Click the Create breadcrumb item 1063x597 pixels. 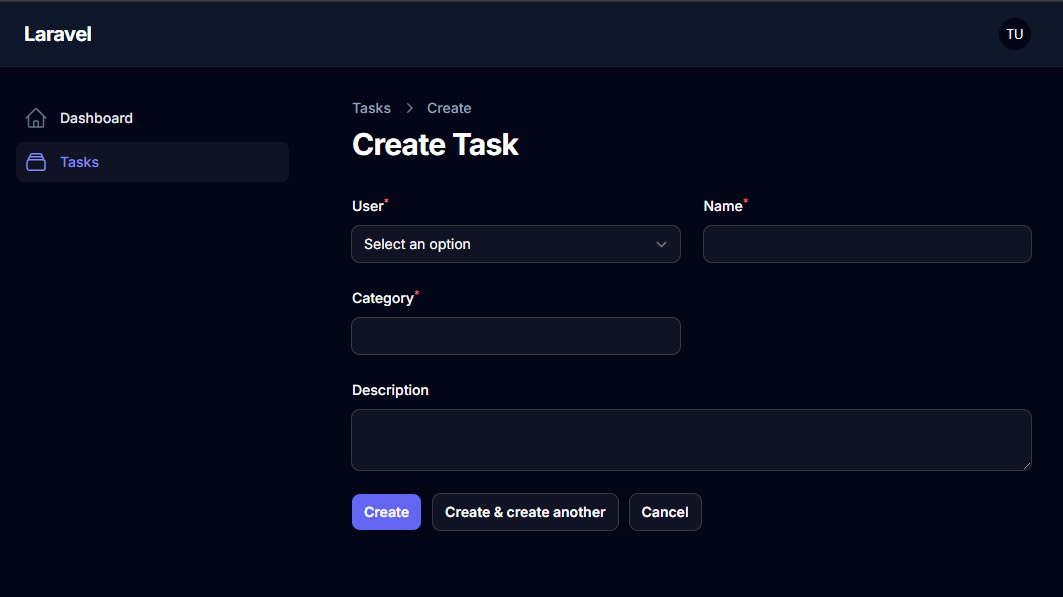[x=449, y=108]
